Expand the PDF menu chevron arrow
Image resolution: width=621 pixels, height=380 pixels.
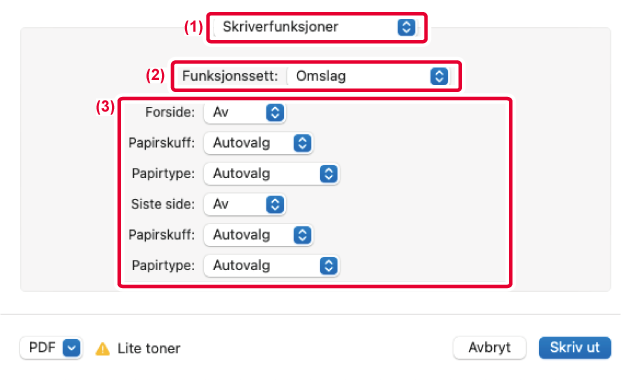71,348
